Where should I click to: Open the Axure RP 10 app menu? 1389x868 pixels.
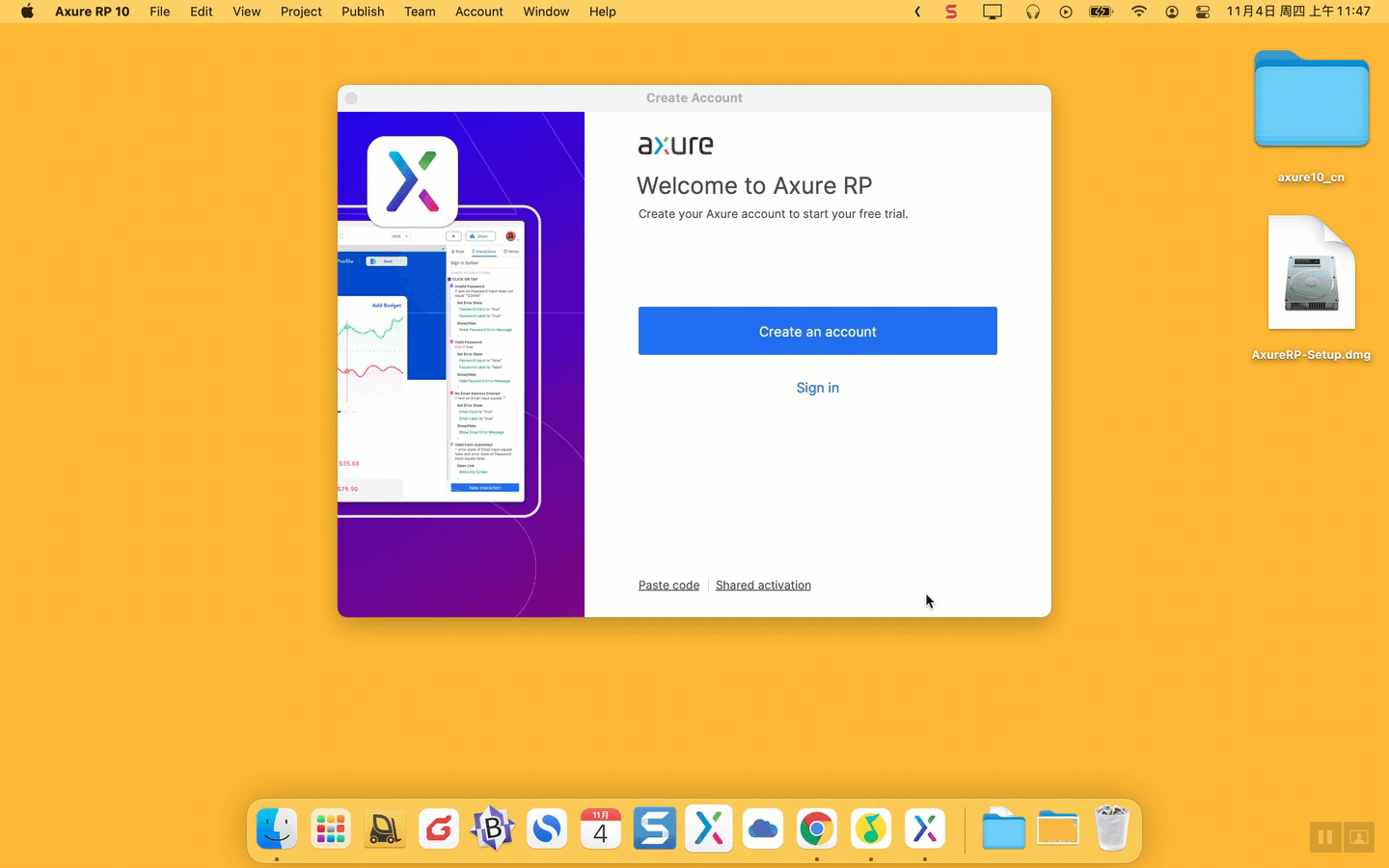[x=93, y=12]
